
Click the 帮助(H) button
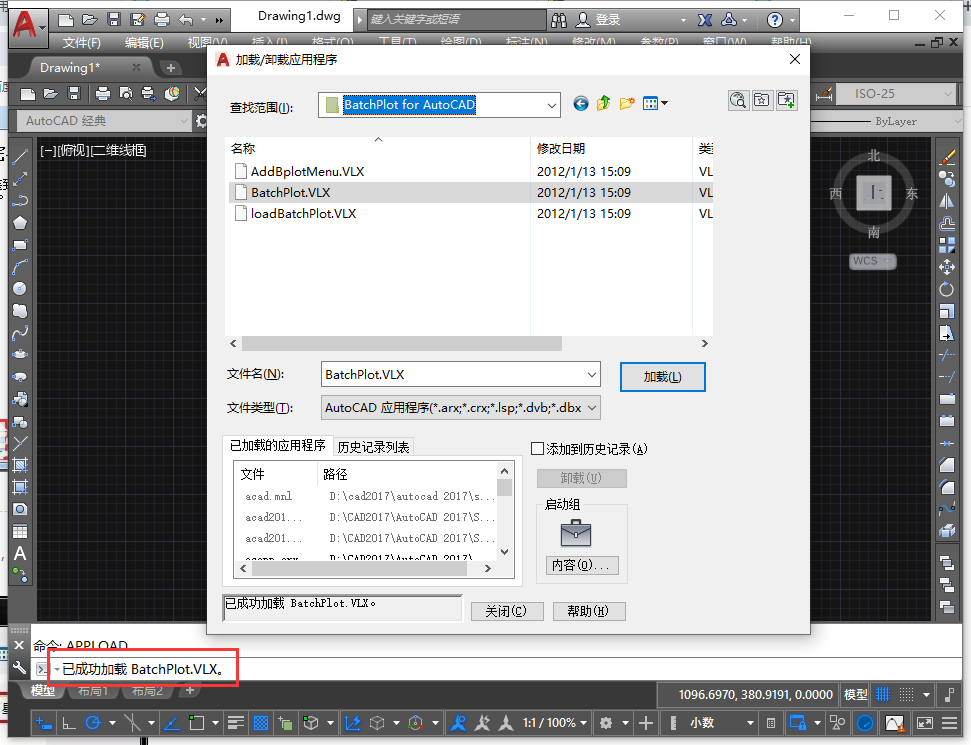pos(588,611)
